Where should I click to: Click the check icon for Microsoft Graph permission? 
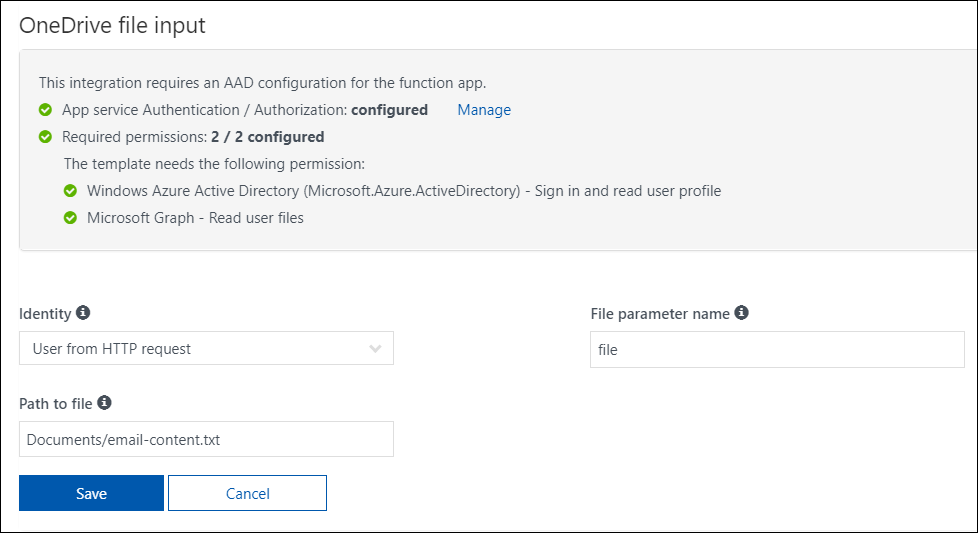[x=70, y=217]
